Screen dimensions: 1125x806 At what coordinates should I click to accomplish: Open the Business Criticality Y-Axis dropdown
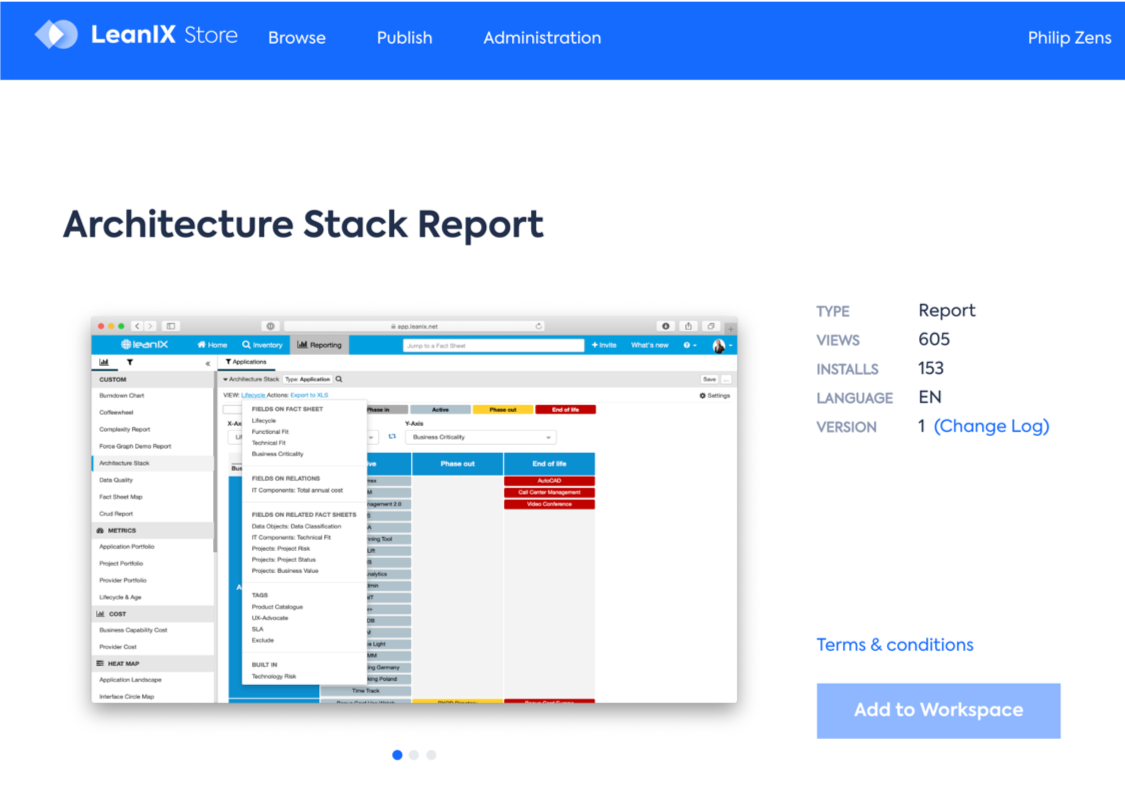coord(481,437)
